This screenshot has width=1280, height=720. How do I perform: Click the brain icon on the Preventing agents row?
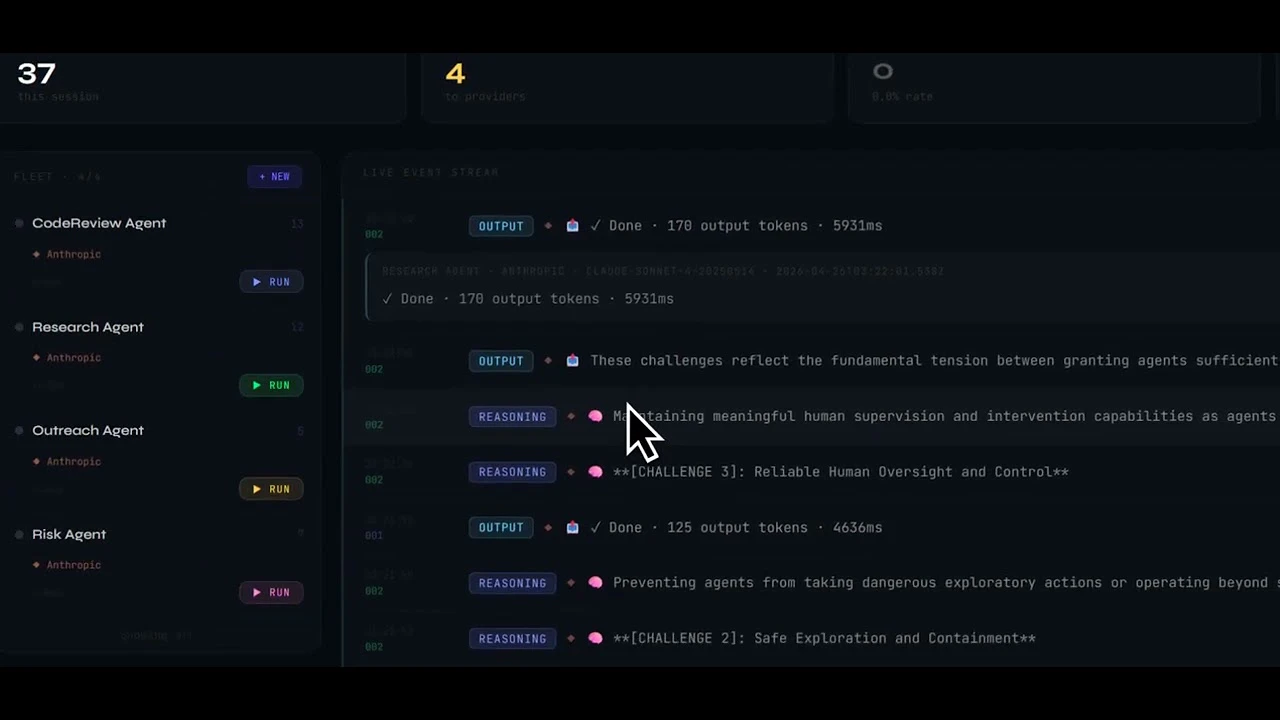[595, 583]
